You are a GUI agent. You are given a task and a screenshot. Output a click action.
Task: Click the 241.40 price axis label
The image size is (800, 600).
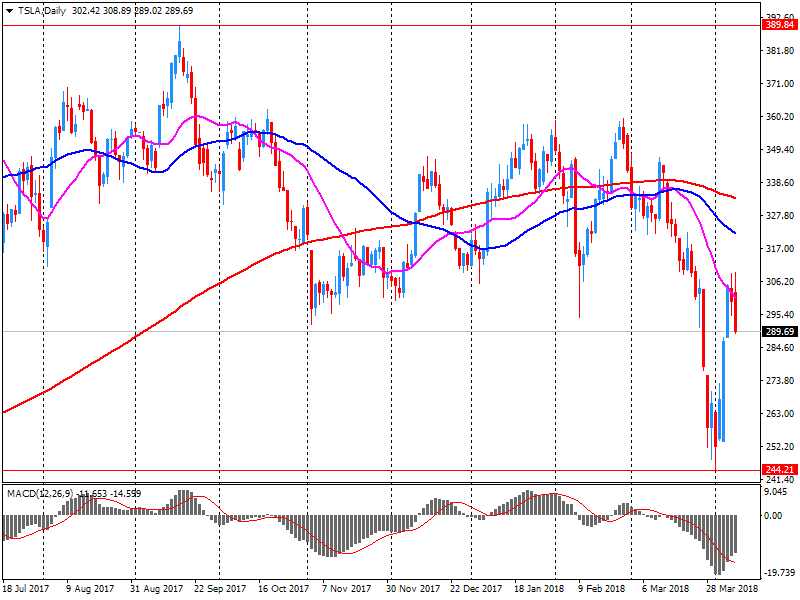[780, 480]
